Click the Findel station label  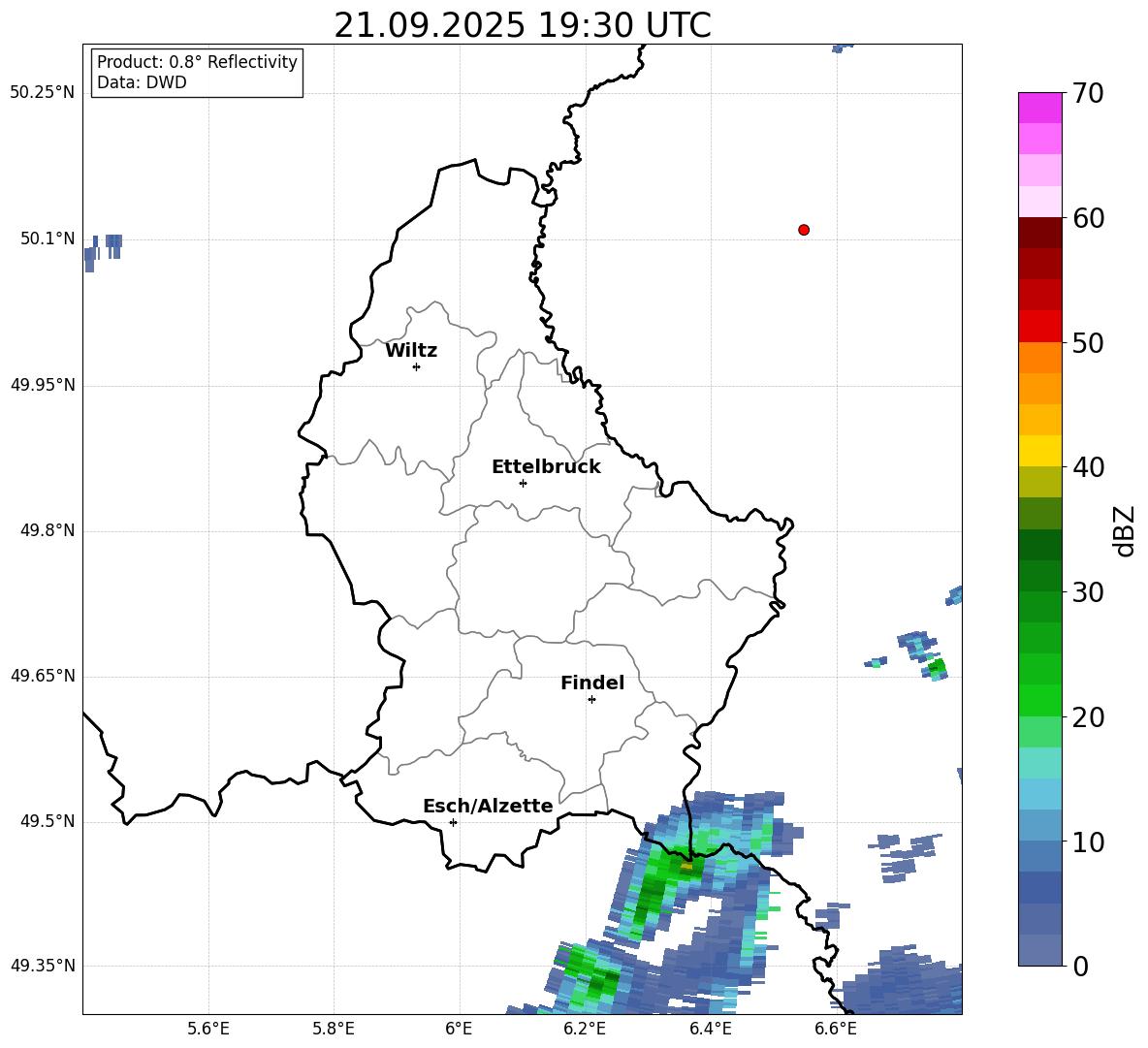(x=592, y=683)
